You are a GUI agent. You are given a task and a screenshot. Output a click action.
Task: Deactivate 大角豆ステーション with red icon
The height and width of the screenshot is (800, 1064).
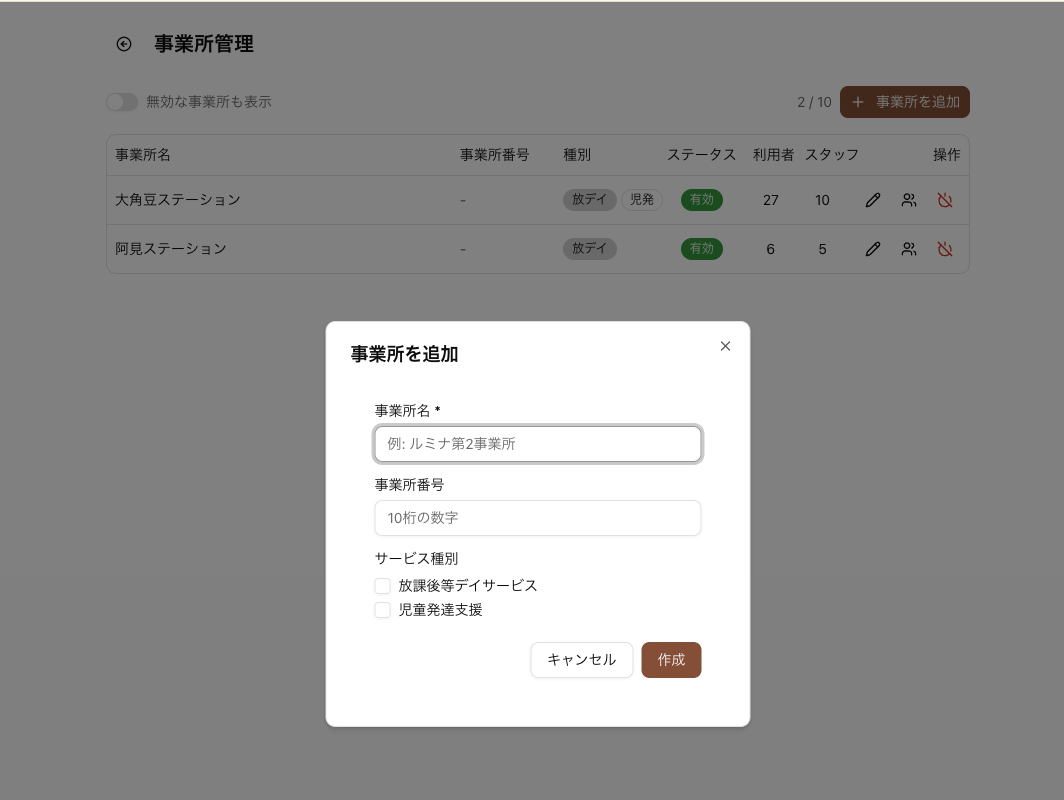(945, 200)
